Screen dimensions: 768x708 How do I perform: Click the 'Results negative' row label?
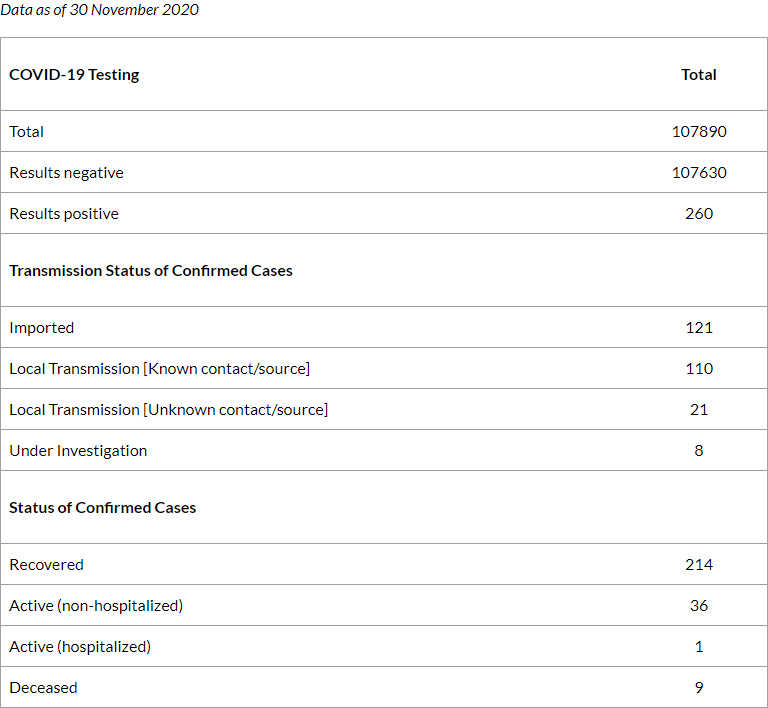tap(66, 173)
